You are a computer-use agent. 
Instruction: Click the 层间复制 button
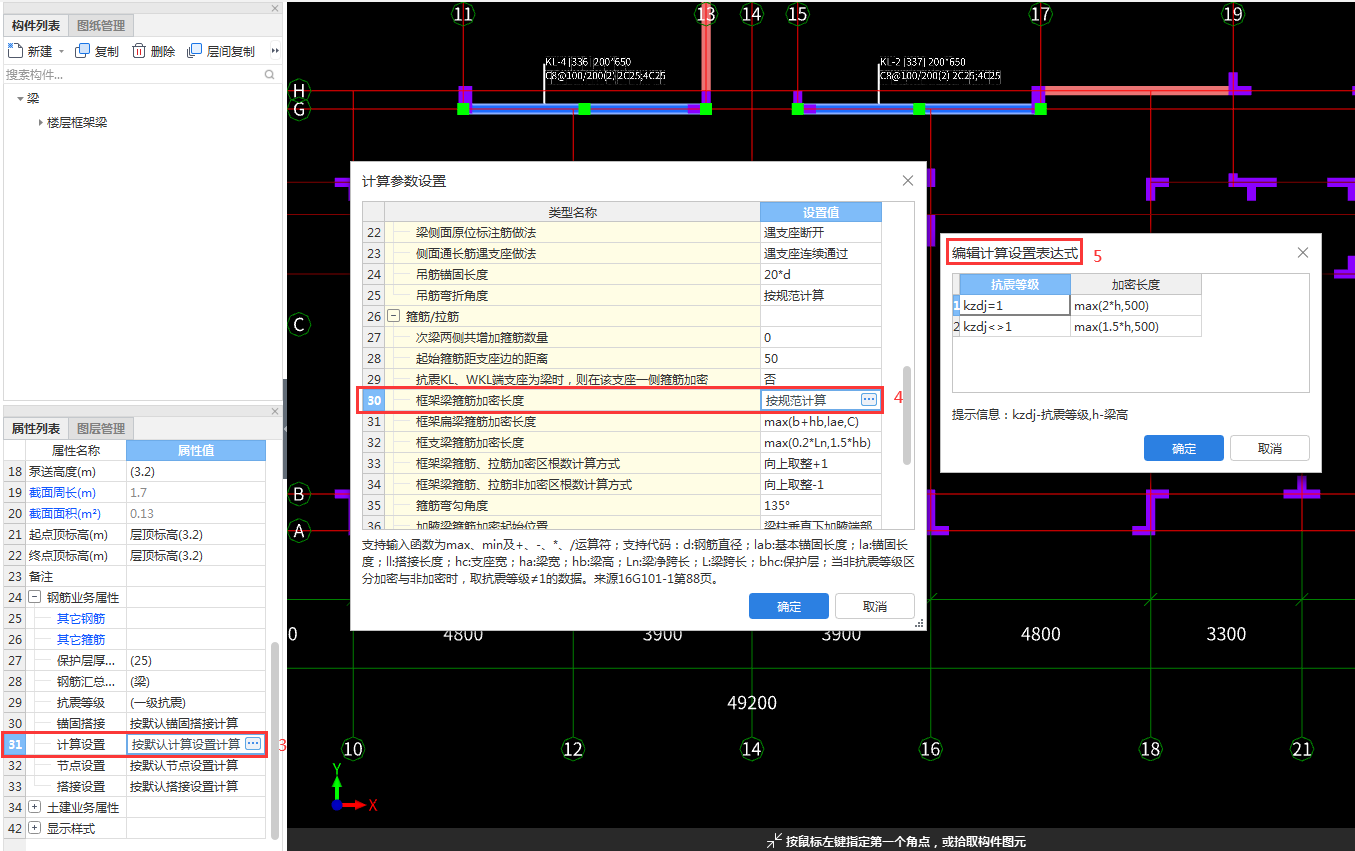point(221,51)
